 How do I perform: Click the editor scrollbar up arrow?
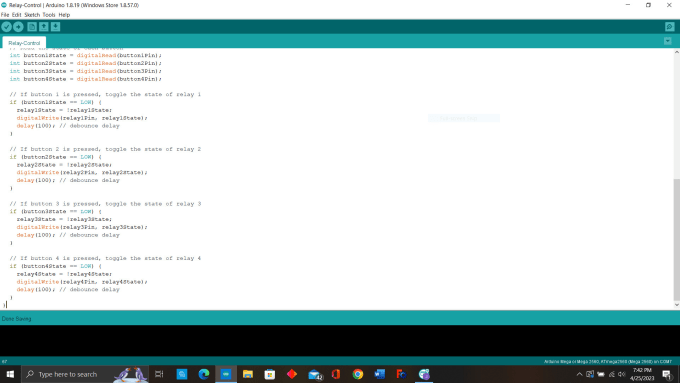(677, 52)
